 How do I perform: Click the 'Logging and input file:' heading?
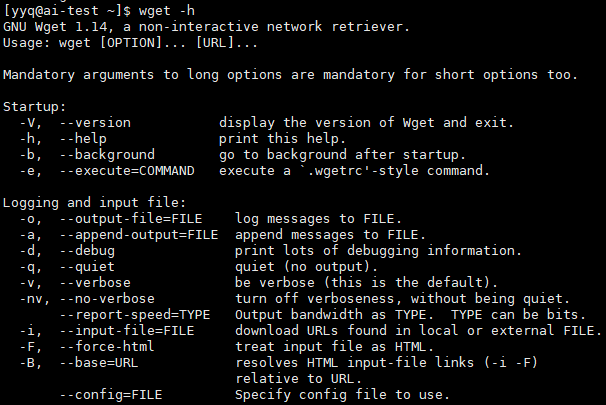point(94,202)
